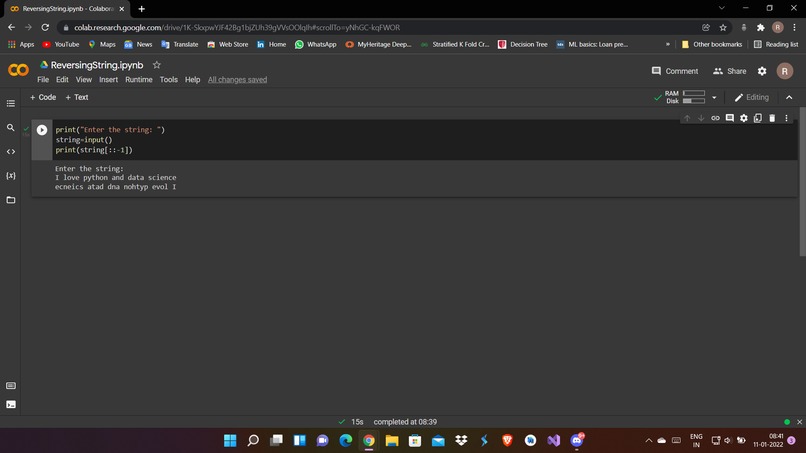Open Windows Start menu

tap(230, 440)
